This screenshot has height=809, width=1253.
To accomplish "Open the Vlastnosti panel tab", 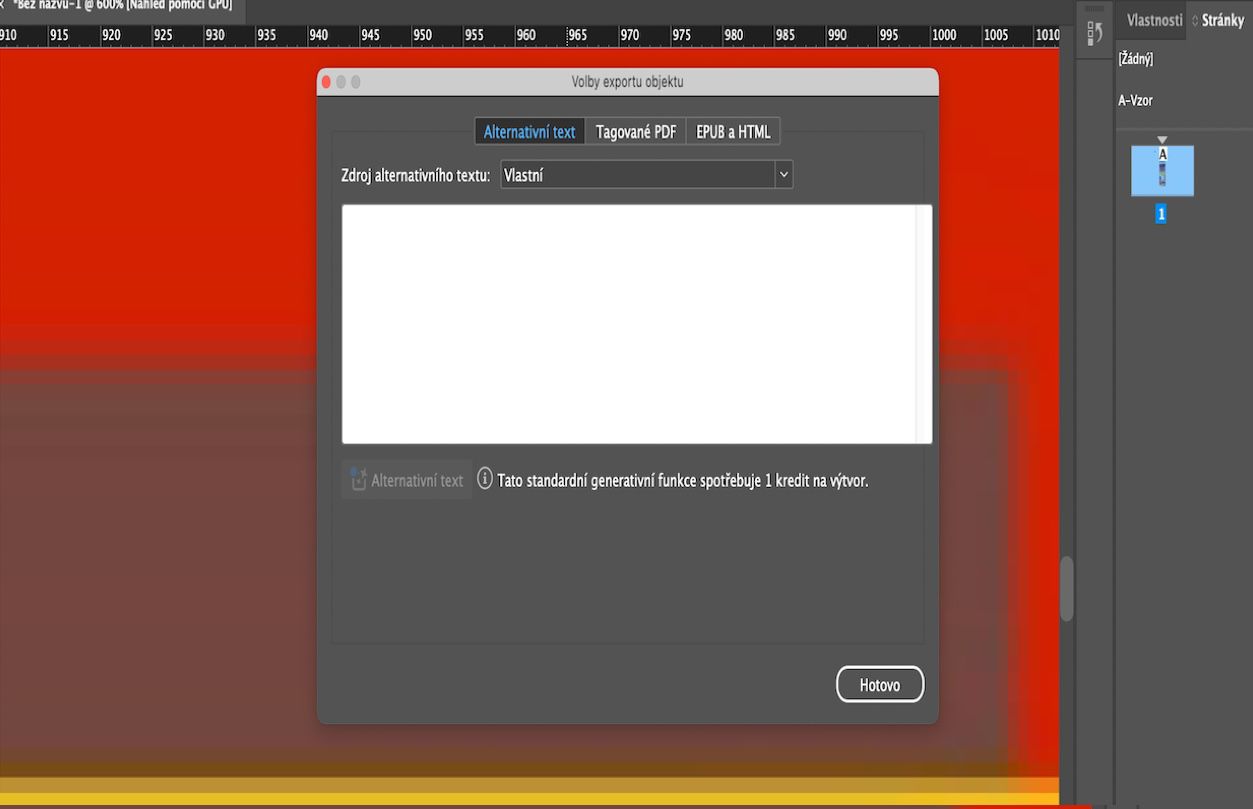I will (x=1154, y=20).
